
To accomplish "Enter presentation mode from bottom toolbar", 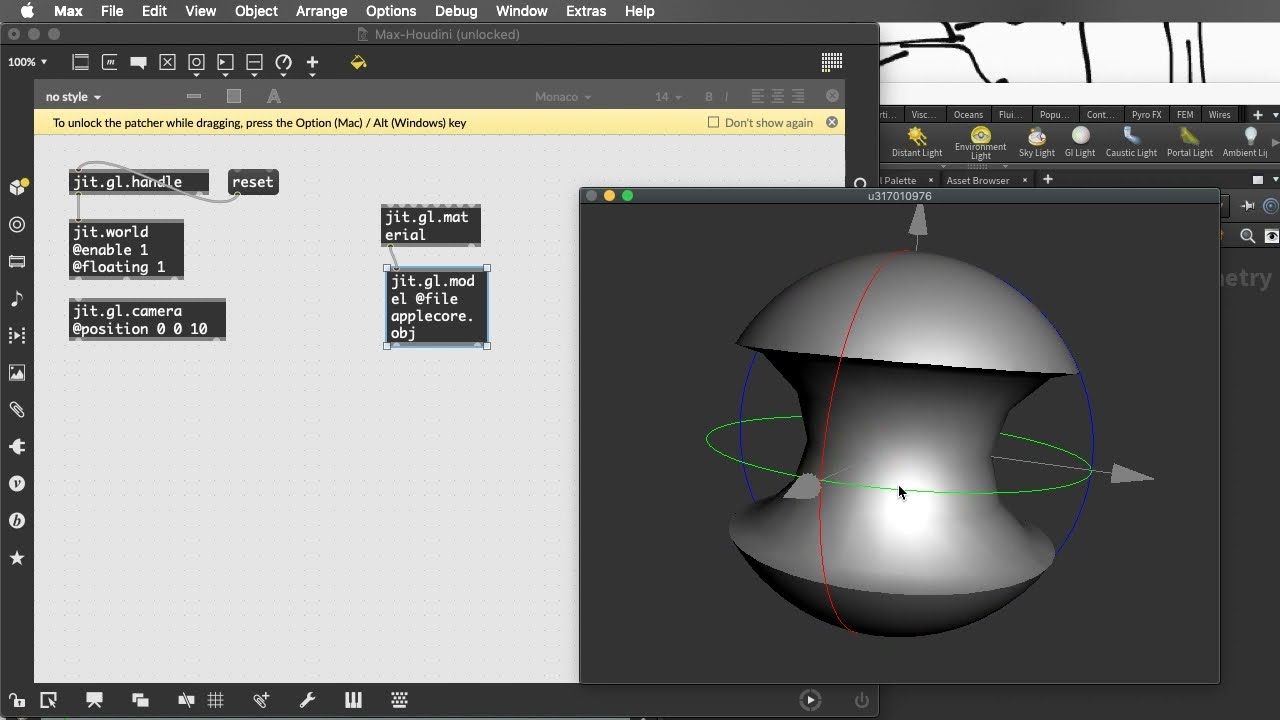I will [94, 700].
